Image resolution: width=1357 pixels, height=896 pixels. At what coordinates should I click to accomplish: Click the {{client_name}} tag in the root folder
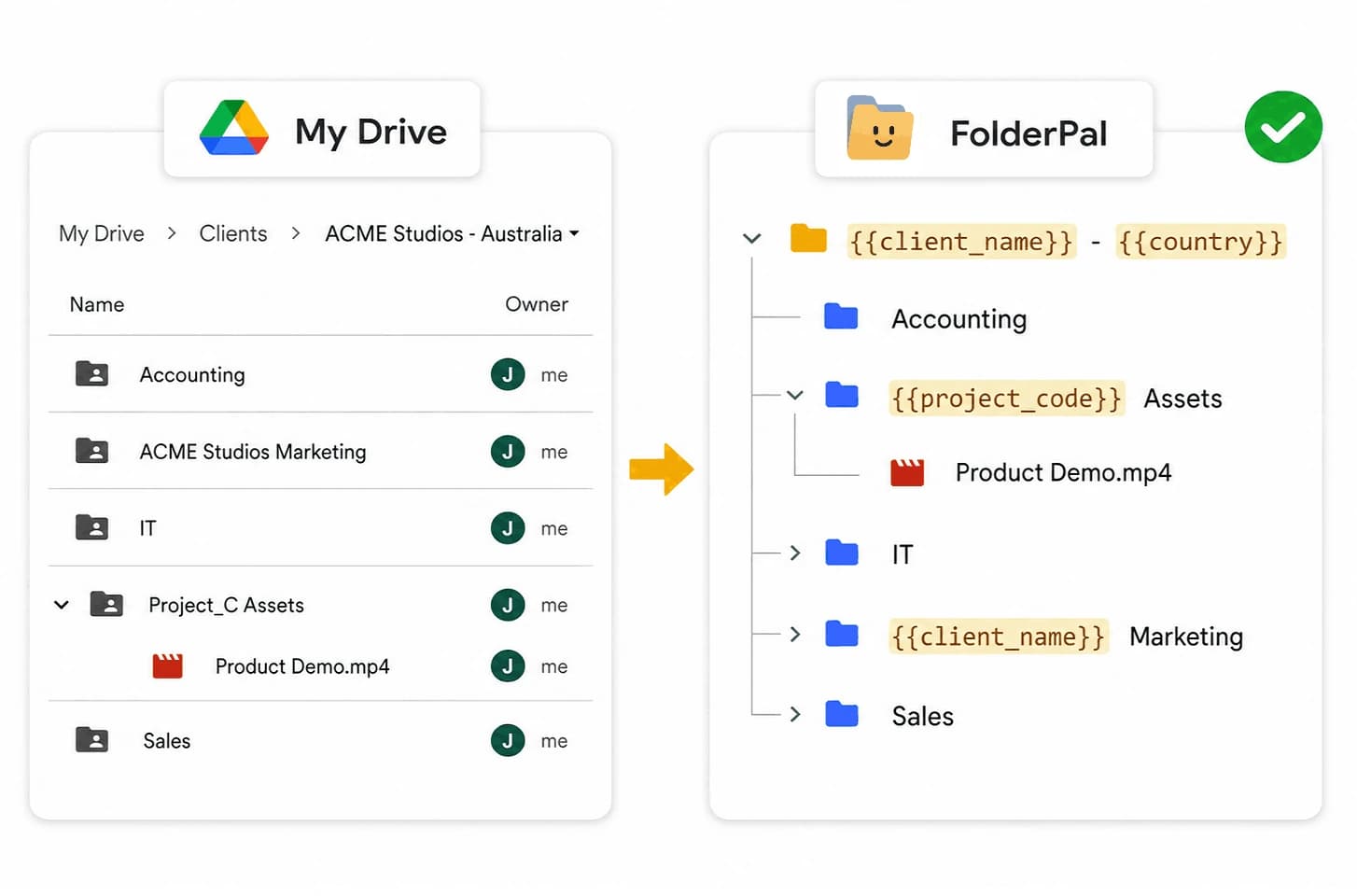click(961, 242)
